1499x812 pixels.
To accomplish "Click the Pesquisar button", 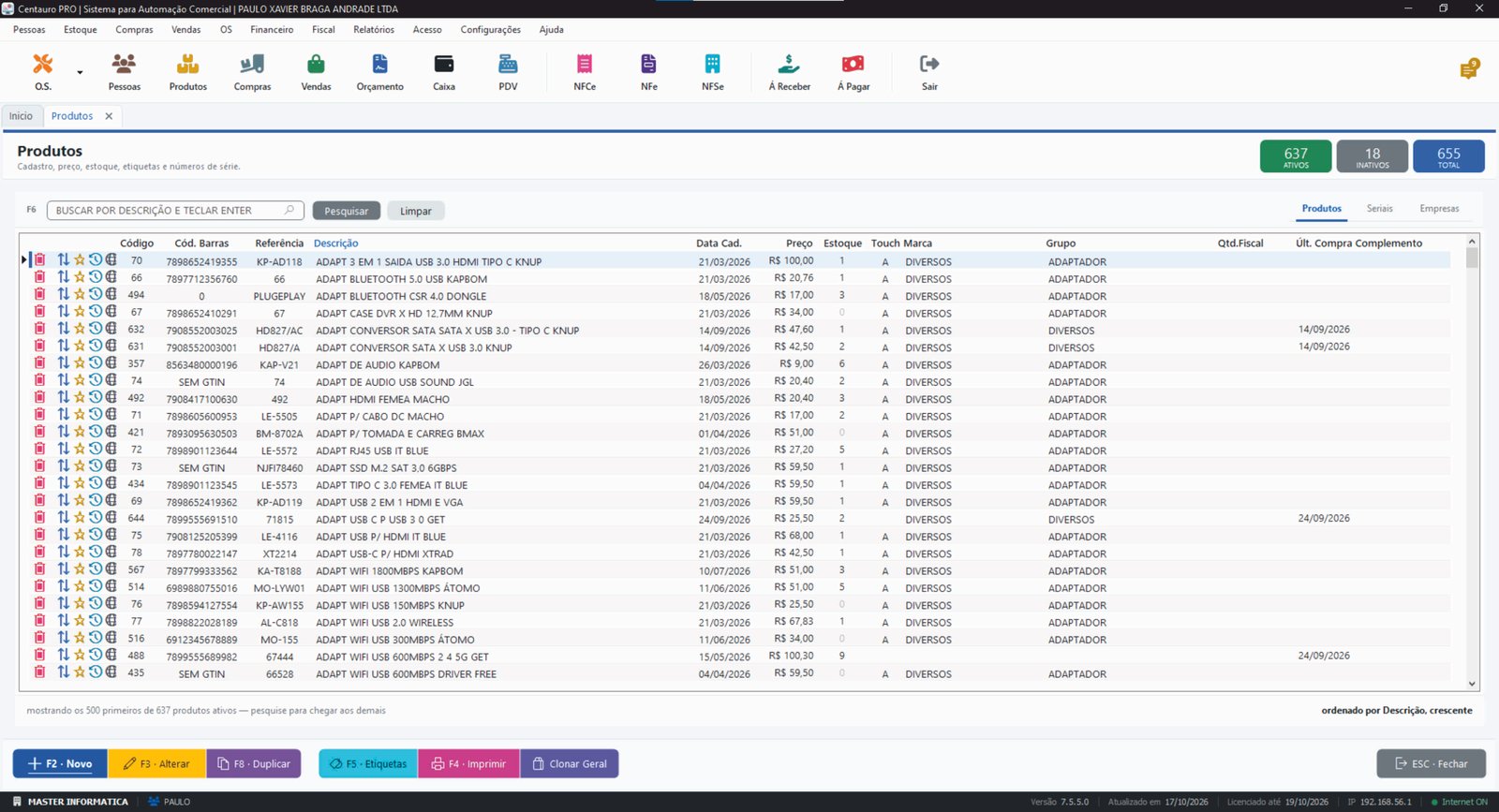I will (347, 211).
